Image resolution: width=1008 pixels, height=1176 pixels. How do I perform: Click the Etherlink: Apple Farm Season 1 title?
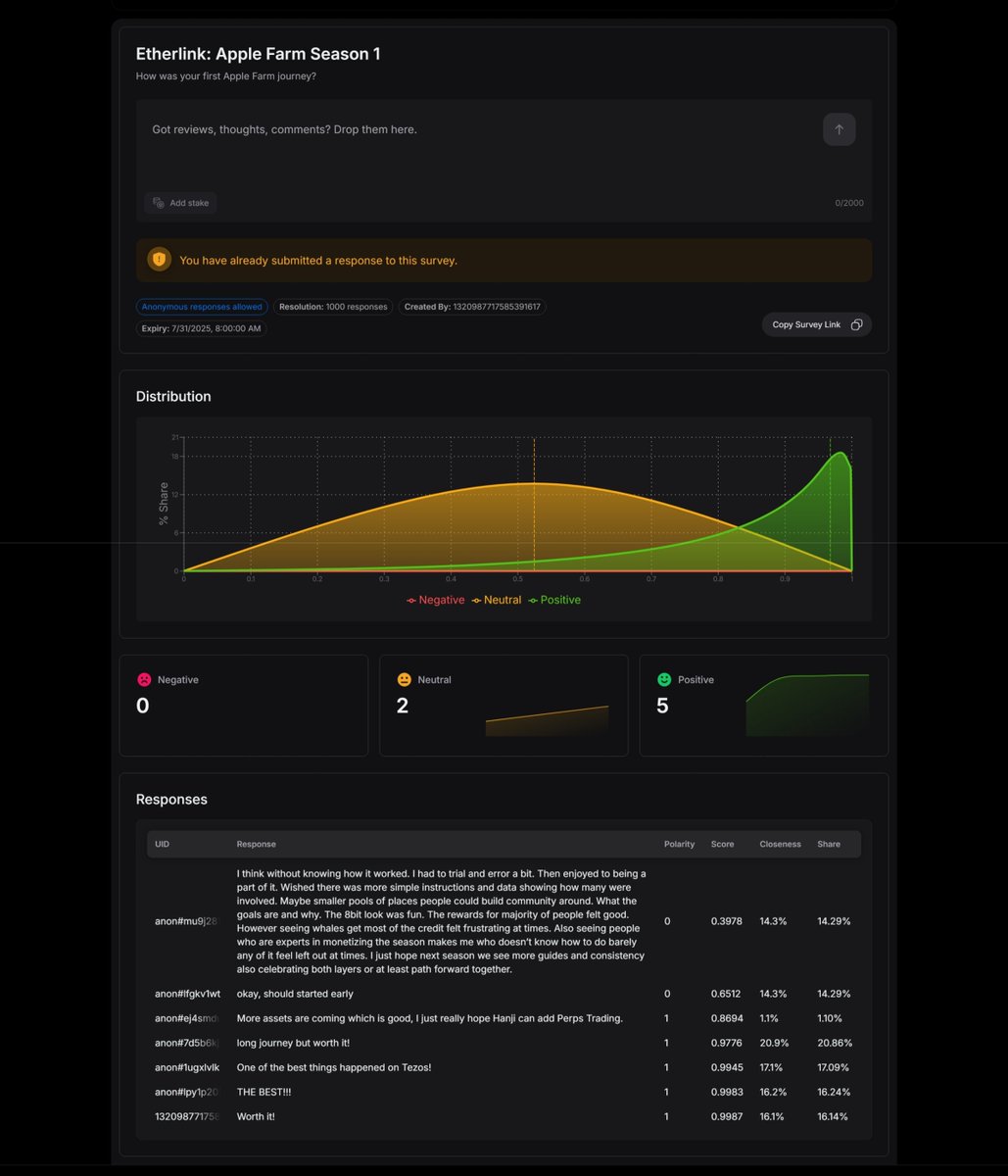click(x=258, y=54)
